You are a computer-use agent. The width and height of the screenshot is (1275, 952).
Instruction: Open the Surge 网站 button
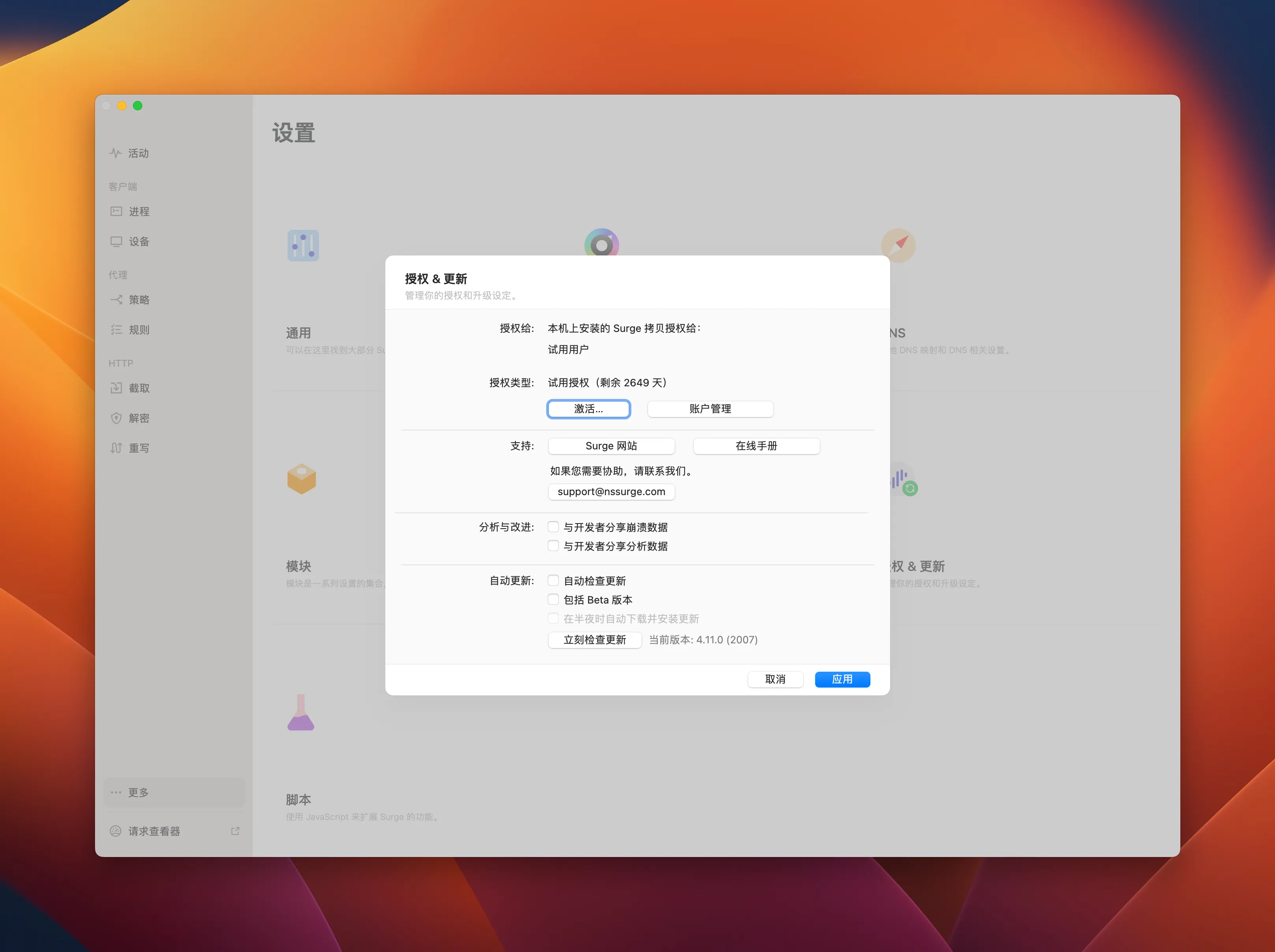pyautogui.click(x=611, y=446)
